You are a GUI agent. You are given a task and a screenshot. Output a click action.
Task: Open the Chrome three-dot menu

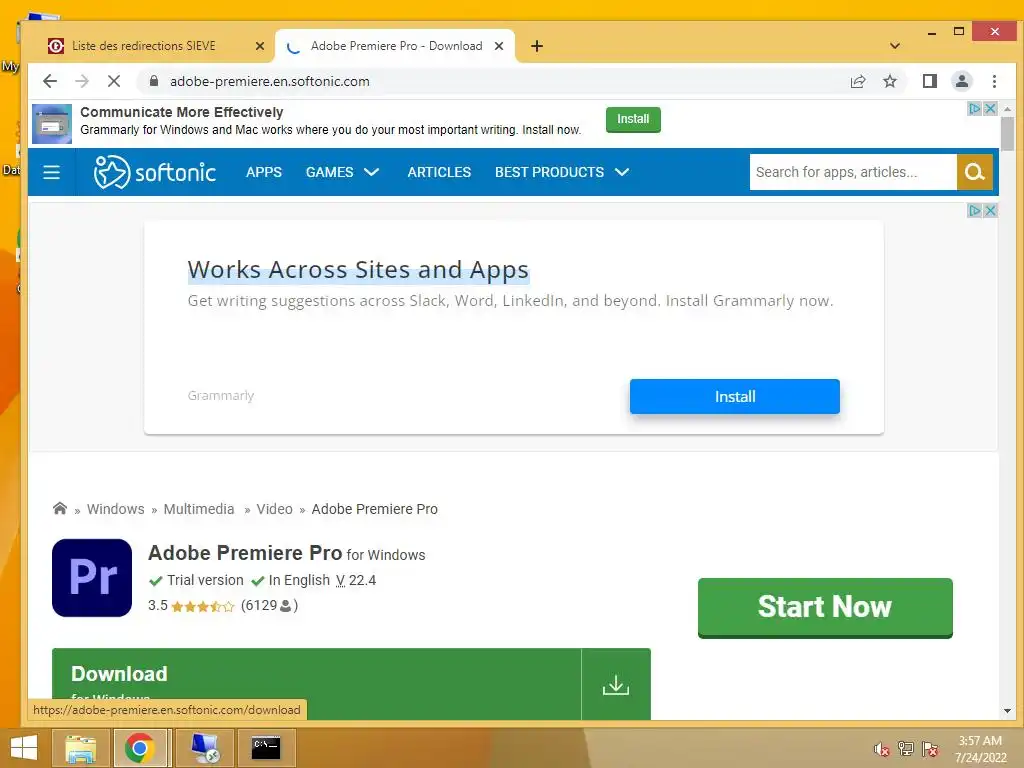[994, 81]
